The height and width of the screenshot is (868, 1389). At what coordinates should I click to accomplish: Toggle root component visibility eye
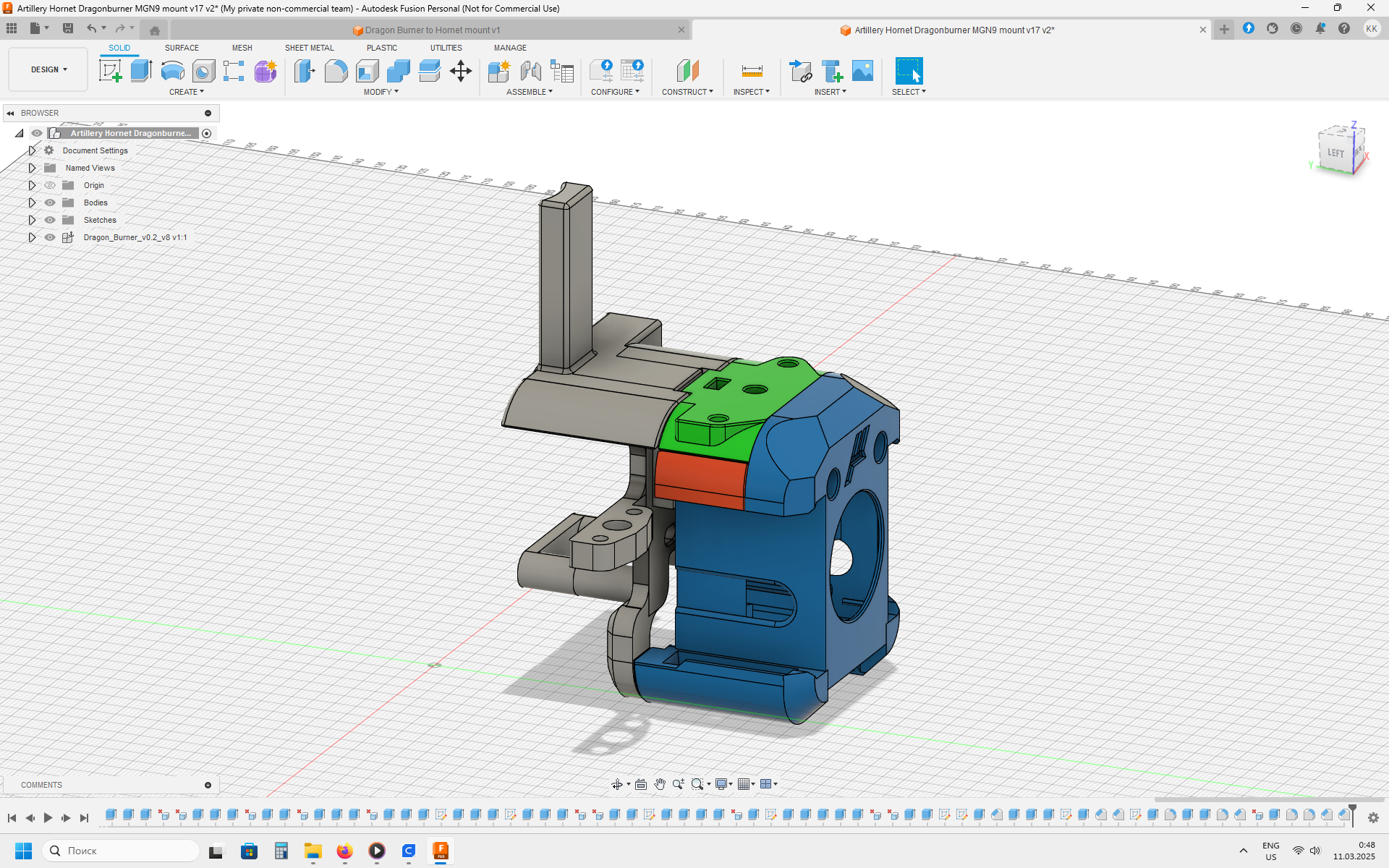point(37,133)
